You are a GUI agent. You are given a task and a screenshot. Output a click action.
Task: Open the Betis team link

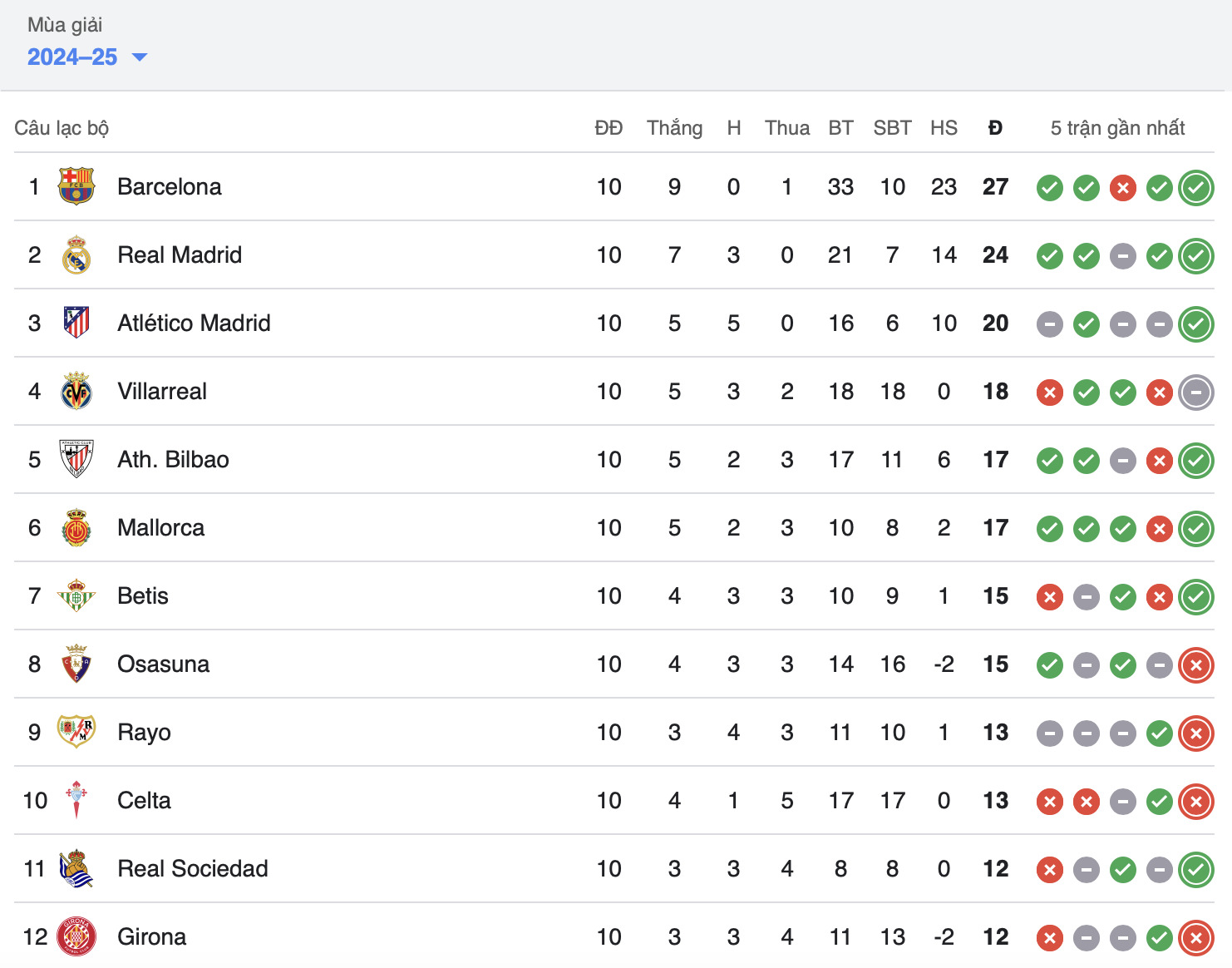point(143,595)
